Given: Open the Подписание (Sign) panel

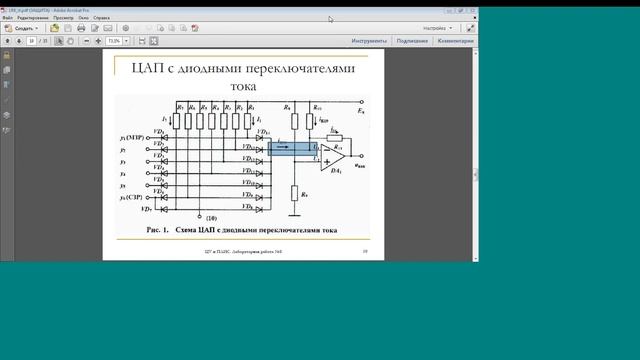Looking at the screenshot, I should pos(412,41).
